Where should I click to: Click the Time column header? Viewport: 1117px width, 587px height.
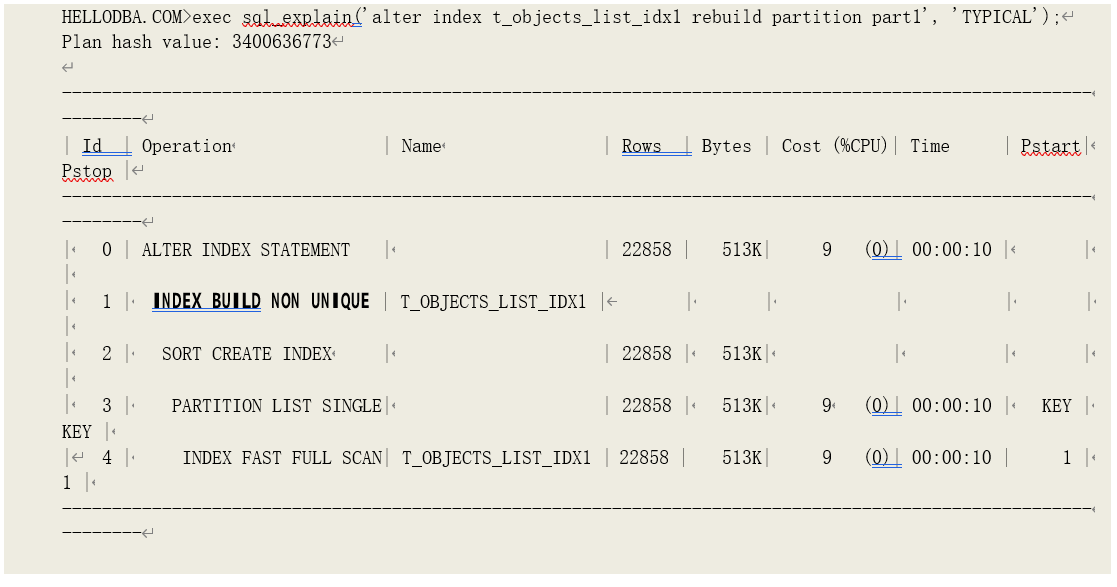(929, 146)
